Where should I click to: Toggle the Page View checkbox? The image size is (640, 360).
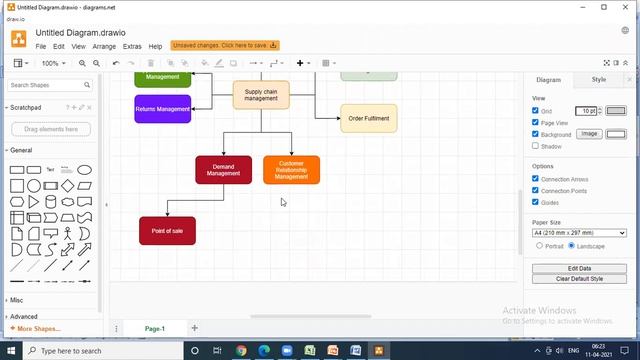pyautogui.click(x=535, y=122)
